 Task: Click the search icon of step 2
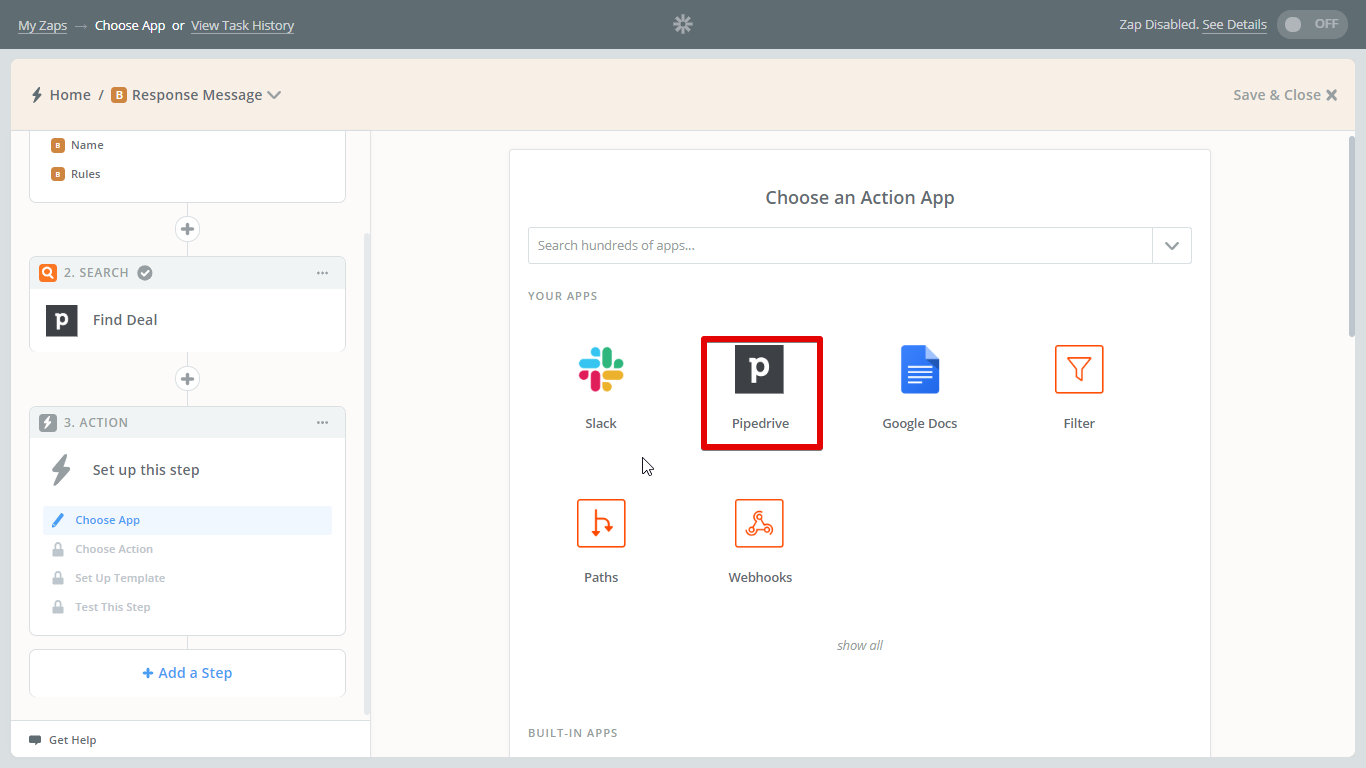pyautogui.click(x=48, y=273)
